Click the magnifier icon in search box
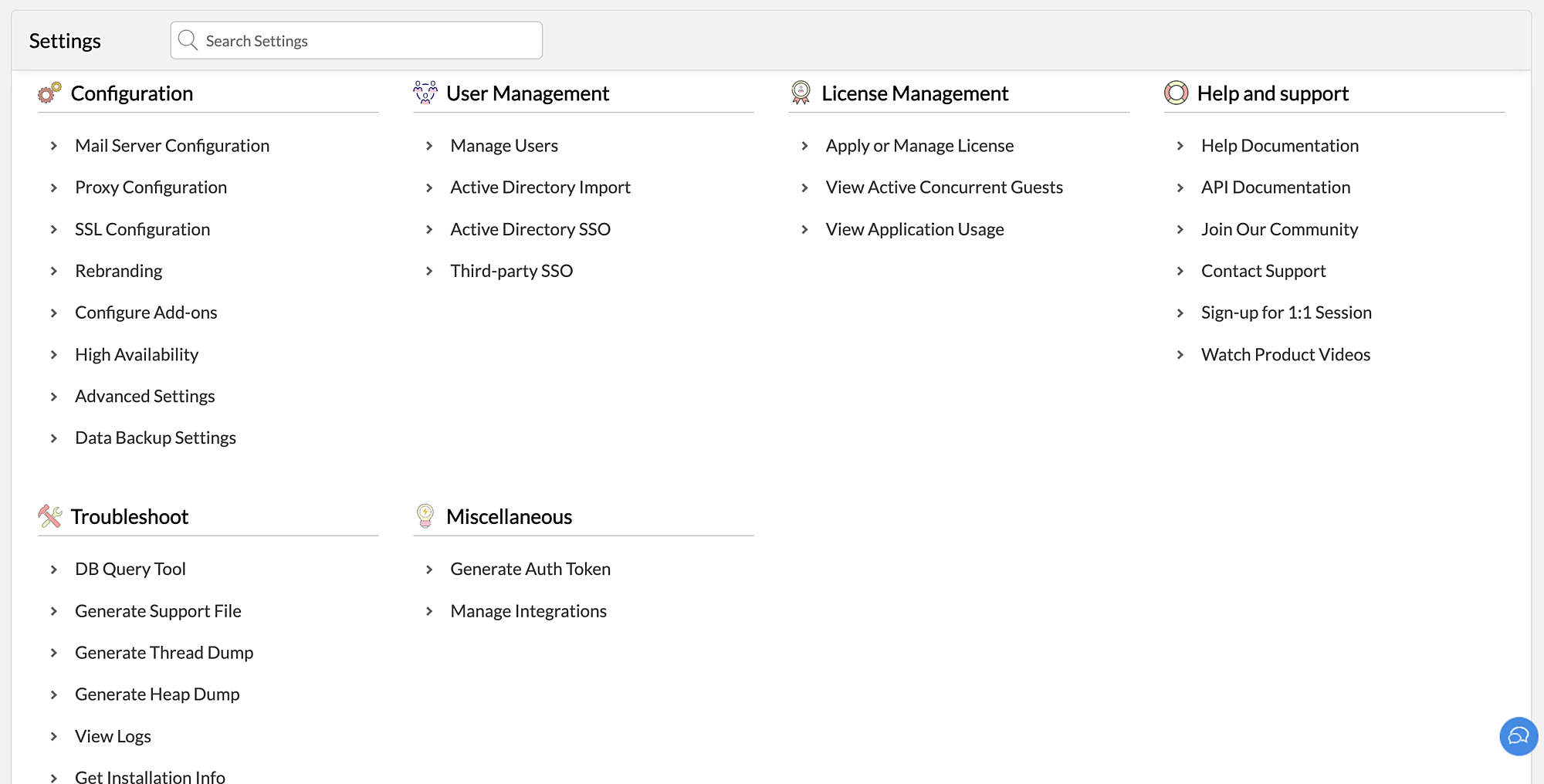The width and height of the screenshot is (1544, 784). tap(188, 40)
